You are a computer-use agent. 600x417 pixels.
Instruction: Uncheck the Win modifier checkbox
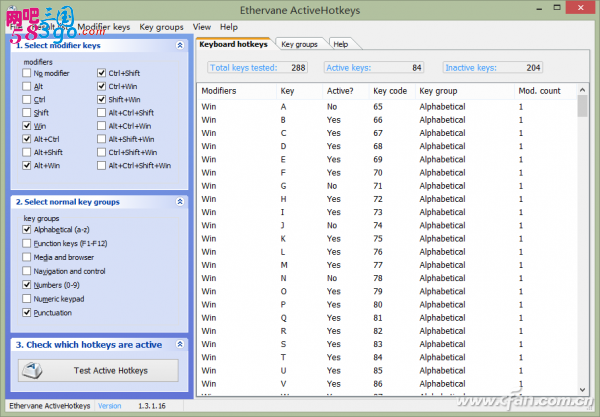[x=26, y=126]
